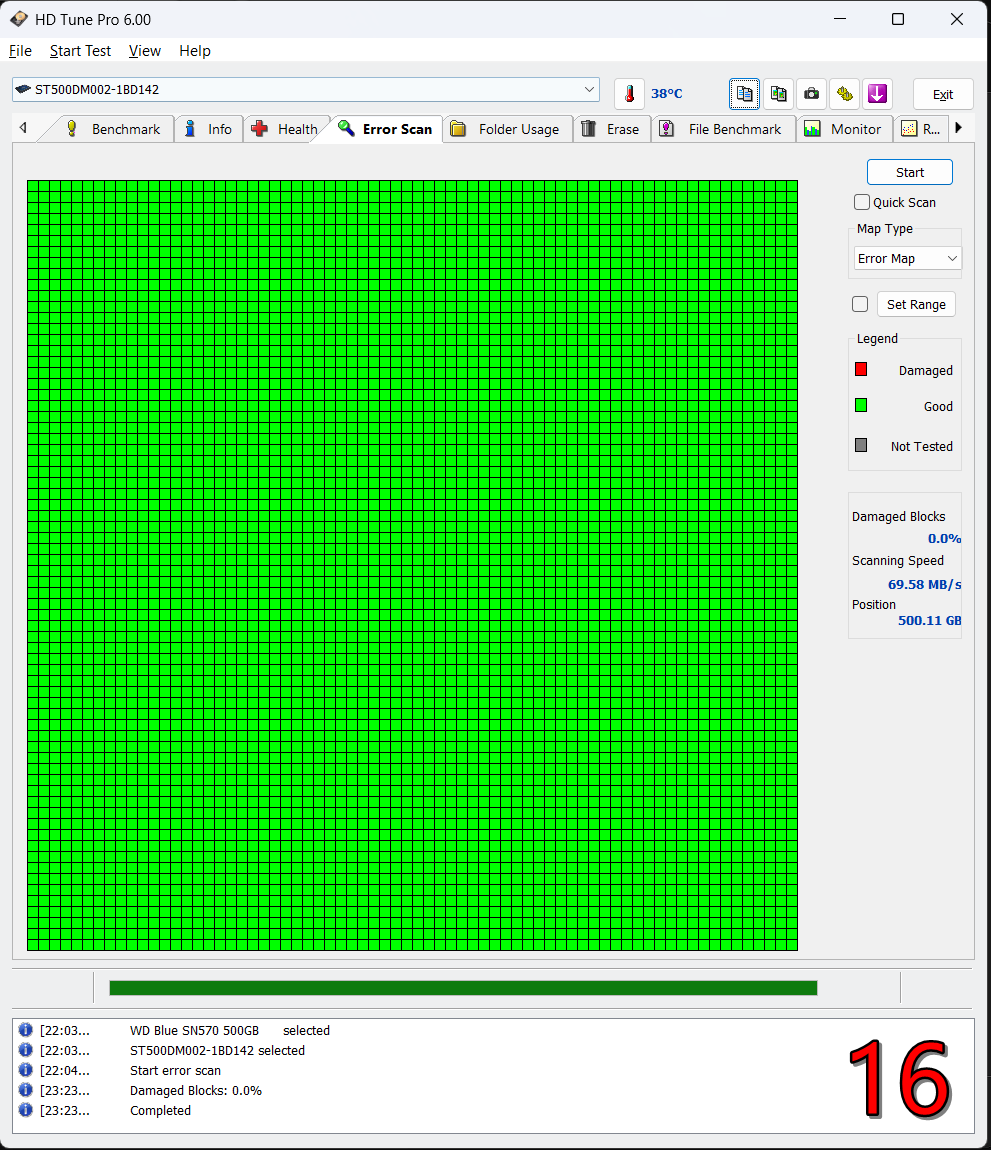Click the camera save screenshot icon

tap(812, 94)
